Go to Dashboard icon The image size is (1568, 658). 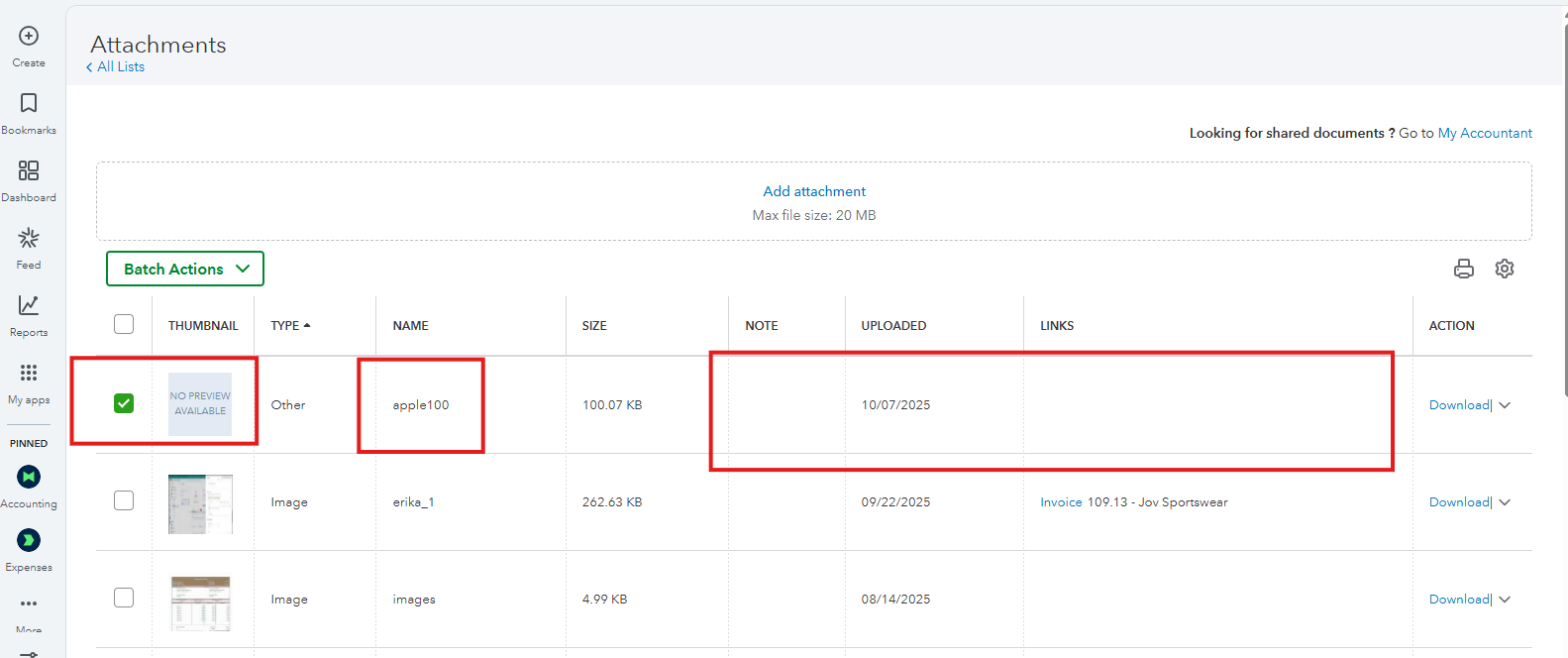point(29,170)
